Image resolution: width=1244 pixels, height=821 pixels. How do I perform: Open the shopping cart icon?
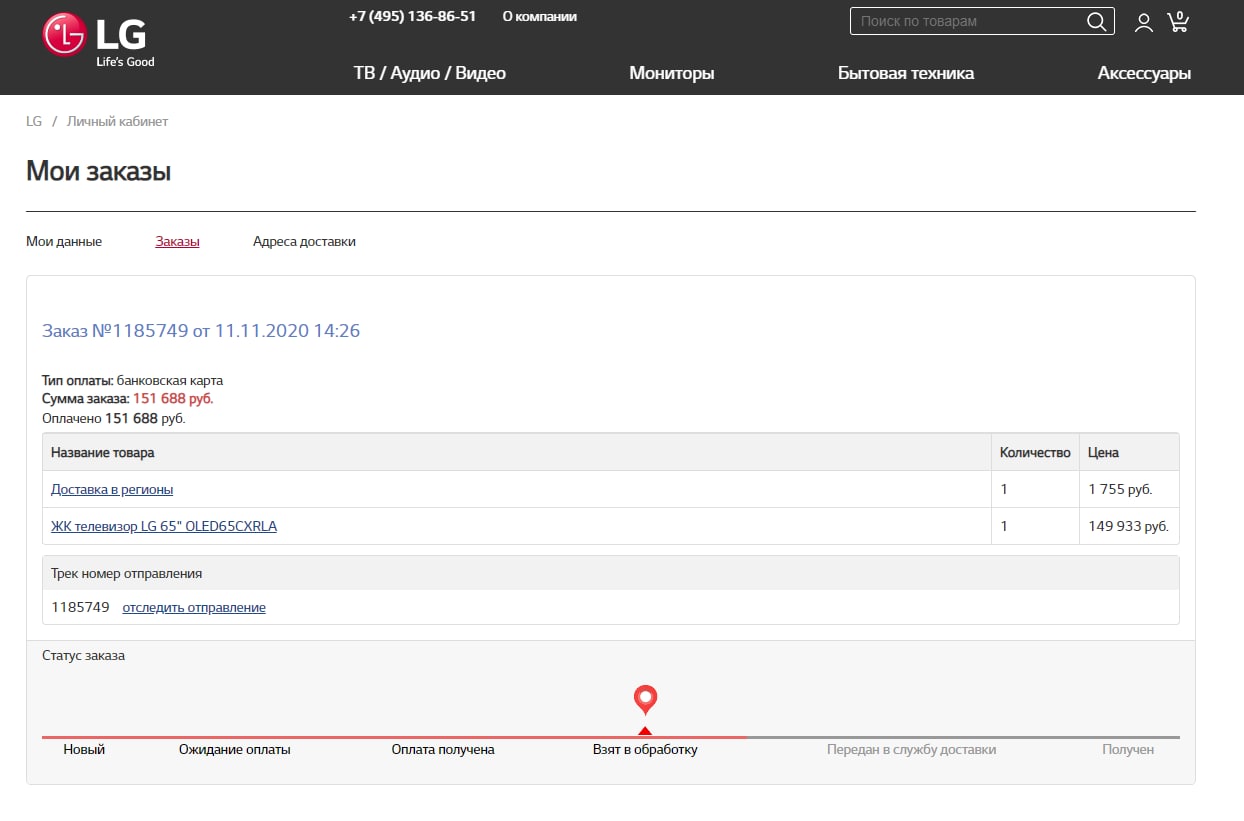point(1178,22)
